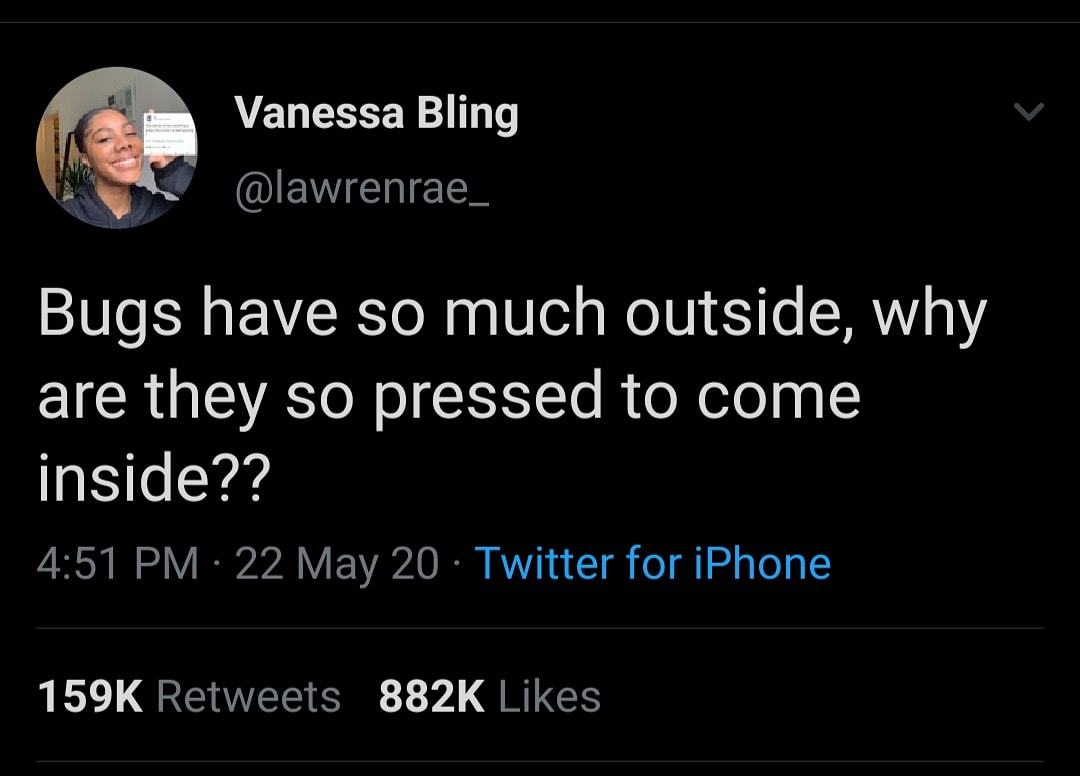The width and height of the screenshot is (1080, 776).
Task: Click Vanessa Bling's profile picture
Action: pyautogui.click(x=117, y=148)
